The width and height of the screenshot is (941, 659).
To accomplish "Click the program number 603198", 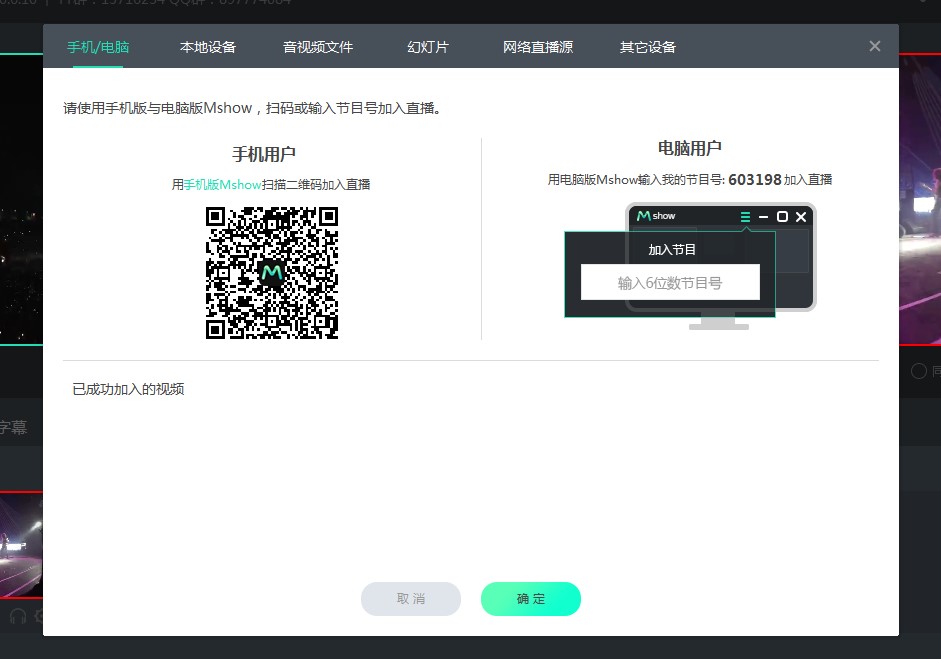I will click(754, 179).
